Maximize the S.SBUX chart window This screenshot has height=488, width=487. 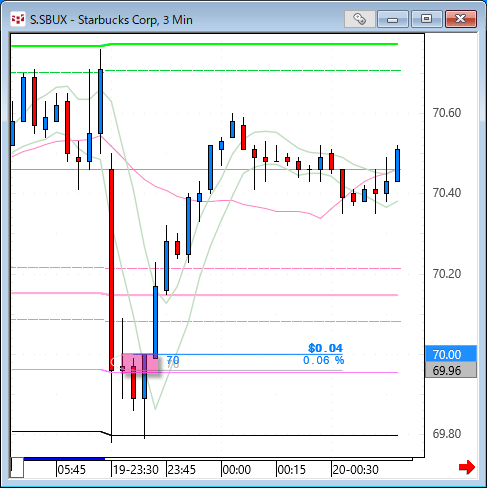point(427,19)
